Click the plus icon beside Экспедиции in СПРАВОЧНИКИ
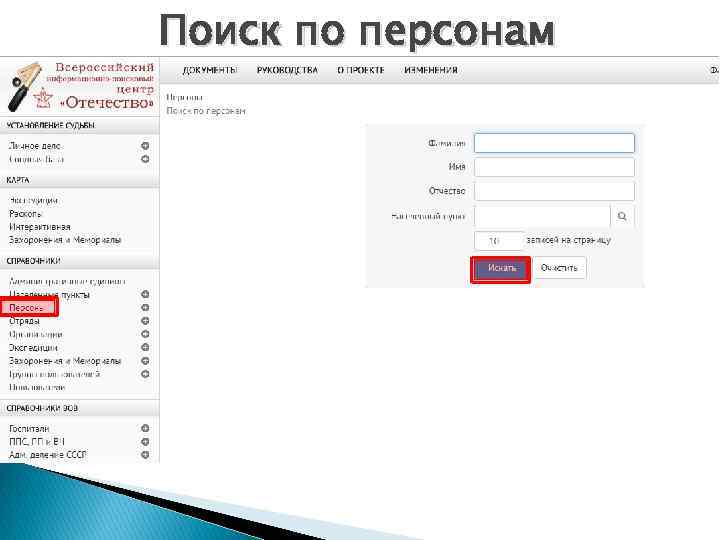This screenshot has height=540, width=720. pyautogui.click(x=145, y=348)
